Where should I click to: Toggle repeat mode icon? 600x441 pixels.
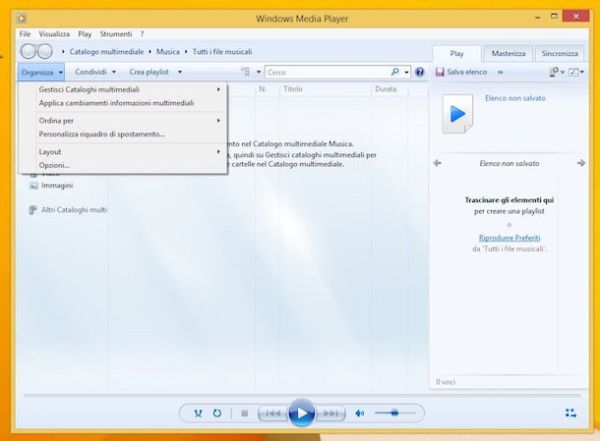pyautogui.click(x=217, y=413)
